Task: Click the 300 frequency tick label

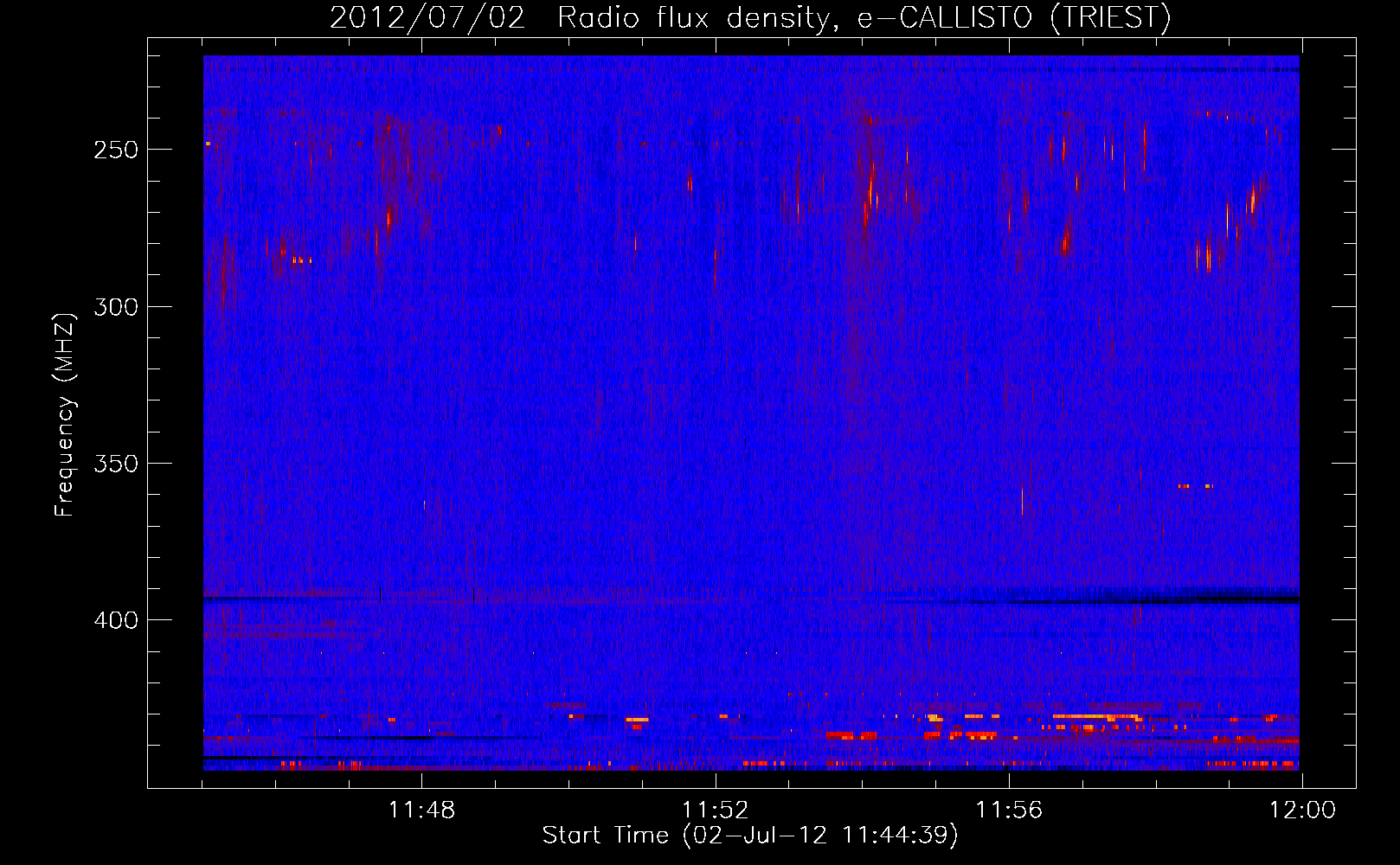Action: [x=116, y=307]
